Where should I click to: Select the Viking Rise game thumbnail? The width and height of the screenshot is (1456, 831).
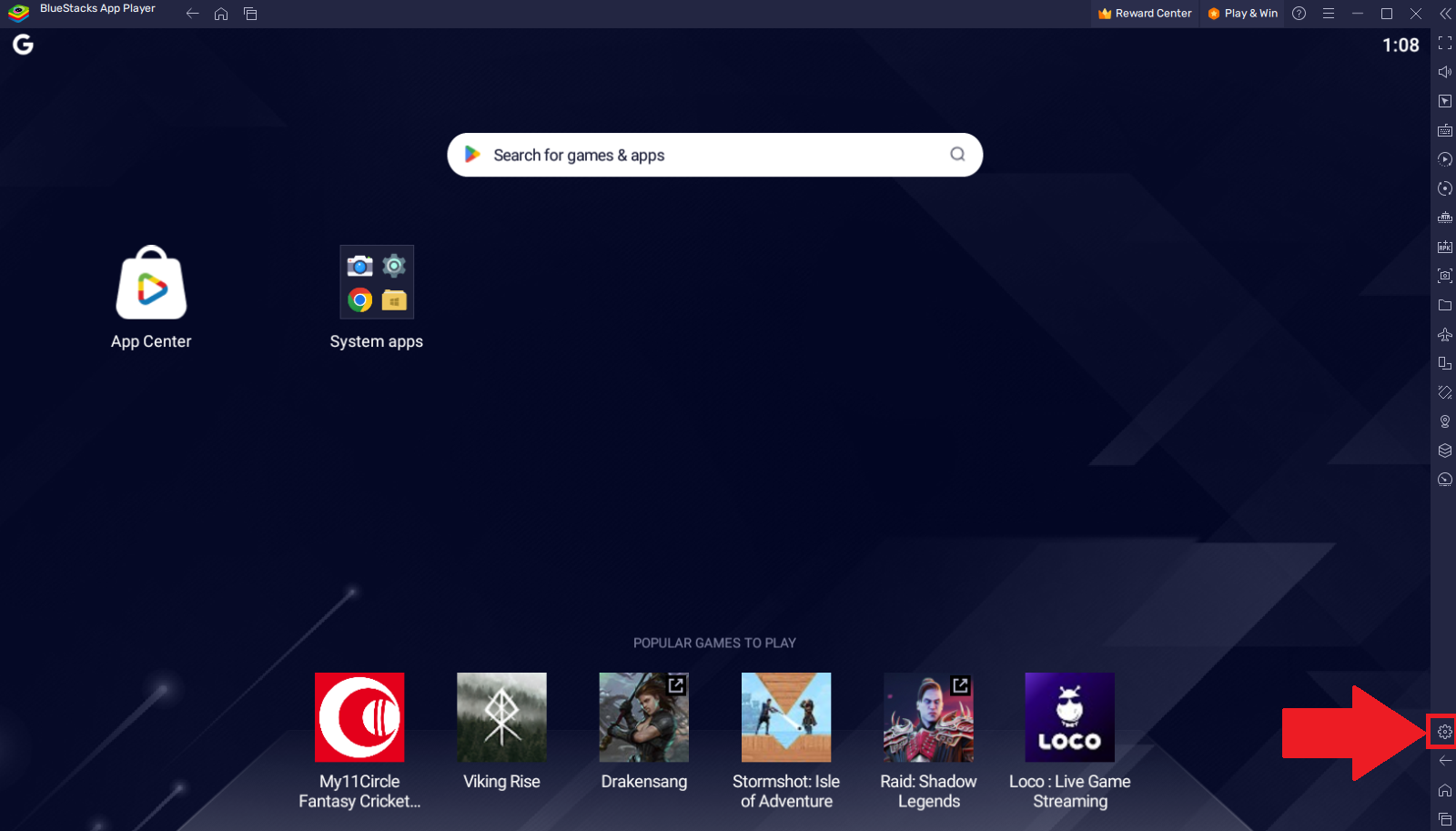(501, 717)
